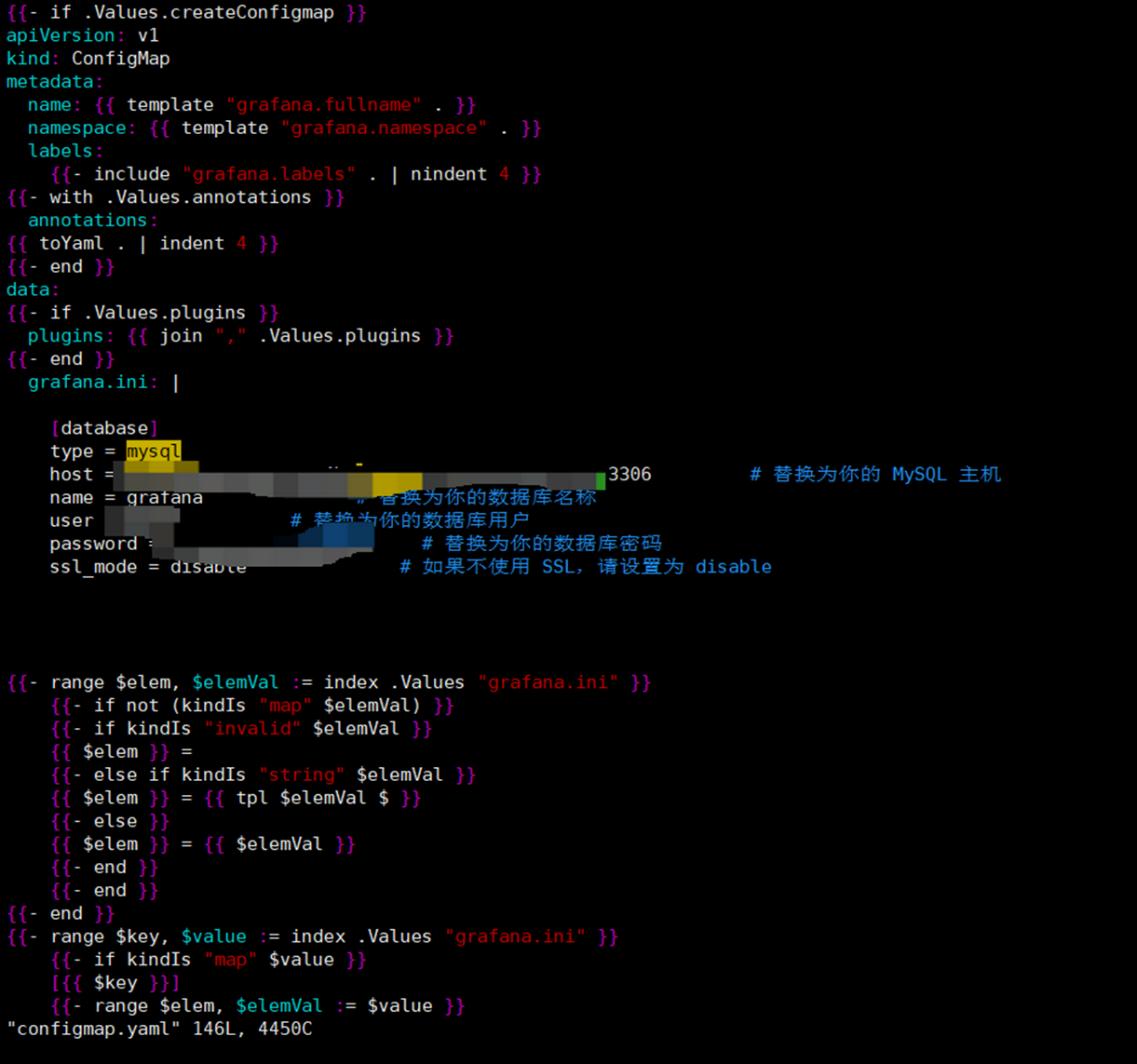The image size is (1137, 1064).
Task: Click the "toYaml . | indent 4" line
Action: point(143,243)
